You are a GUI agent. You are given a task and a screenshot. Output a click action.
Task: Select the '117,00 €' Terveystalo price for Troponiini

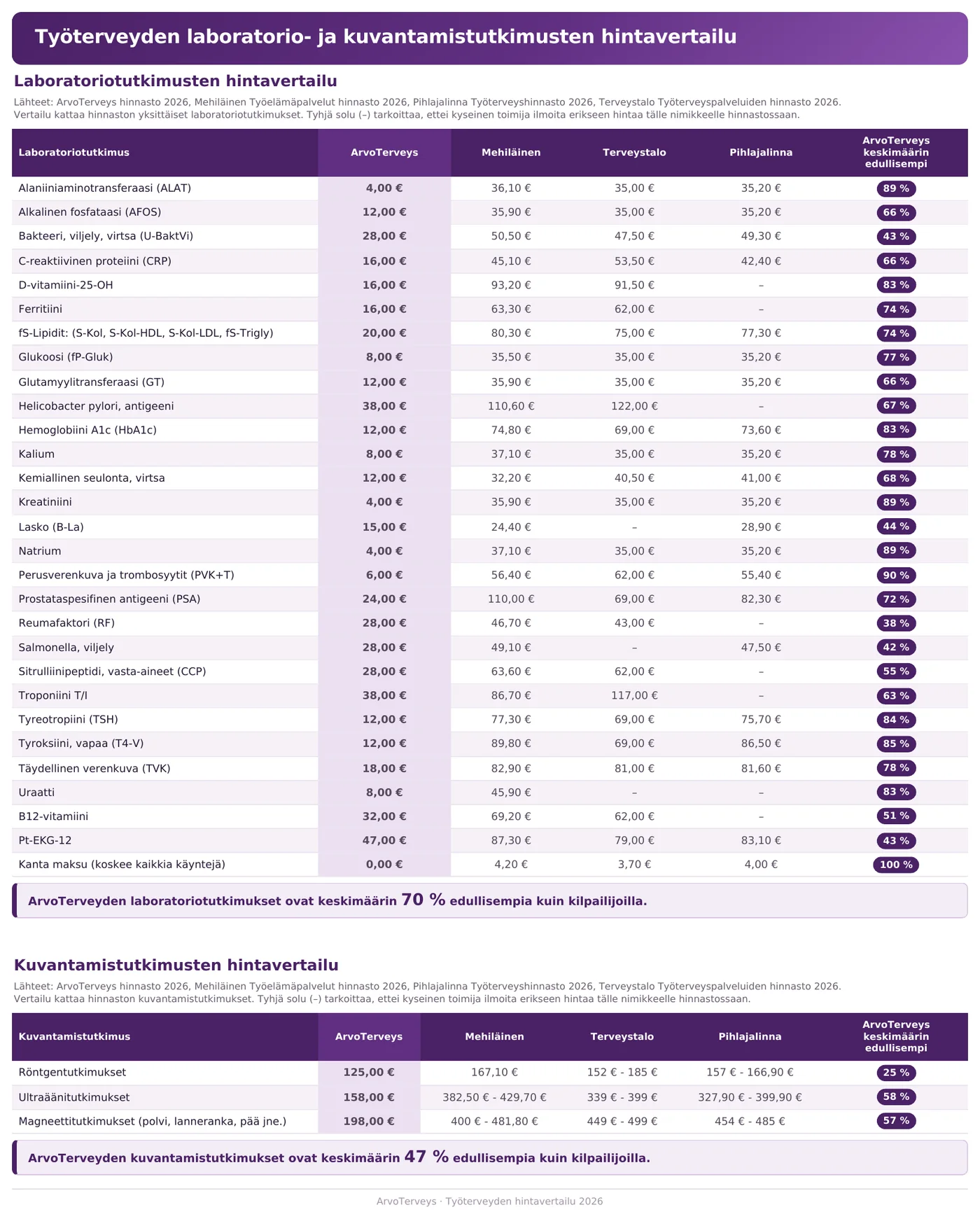tap(634, 695)
